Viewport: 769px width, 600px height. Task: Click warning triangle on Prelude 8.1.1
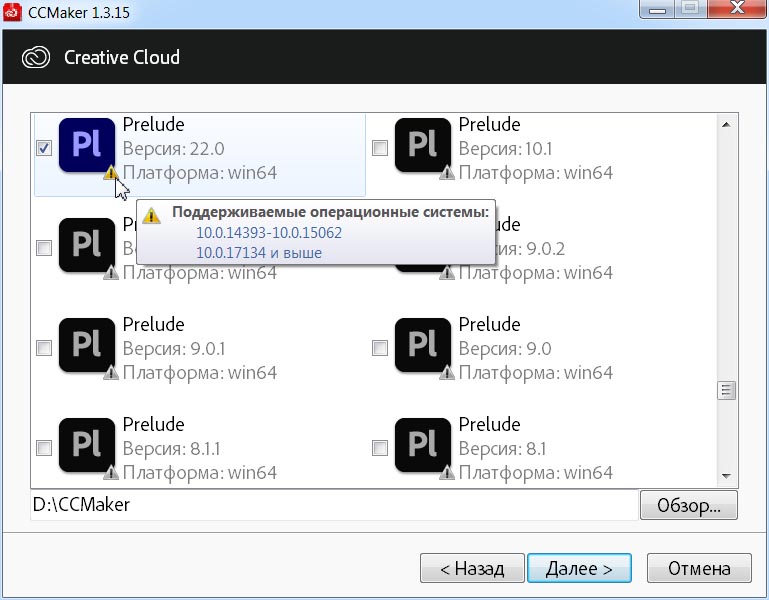[111, 473]
